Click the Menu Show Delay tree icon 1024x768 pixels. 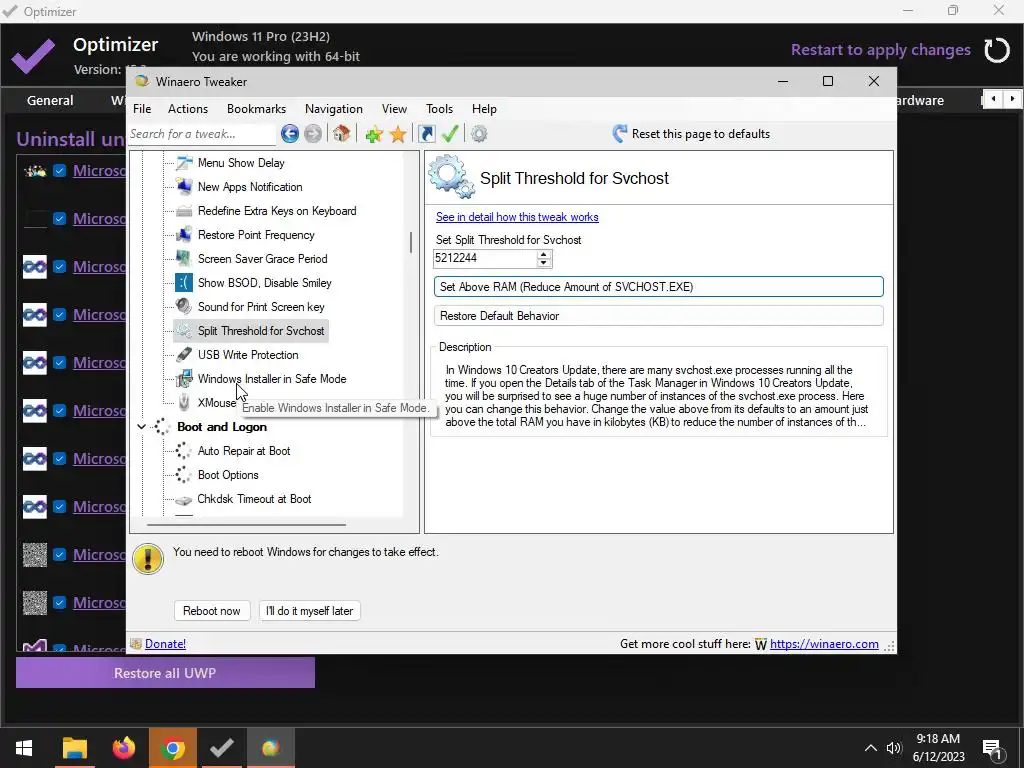tap(184, 163)
